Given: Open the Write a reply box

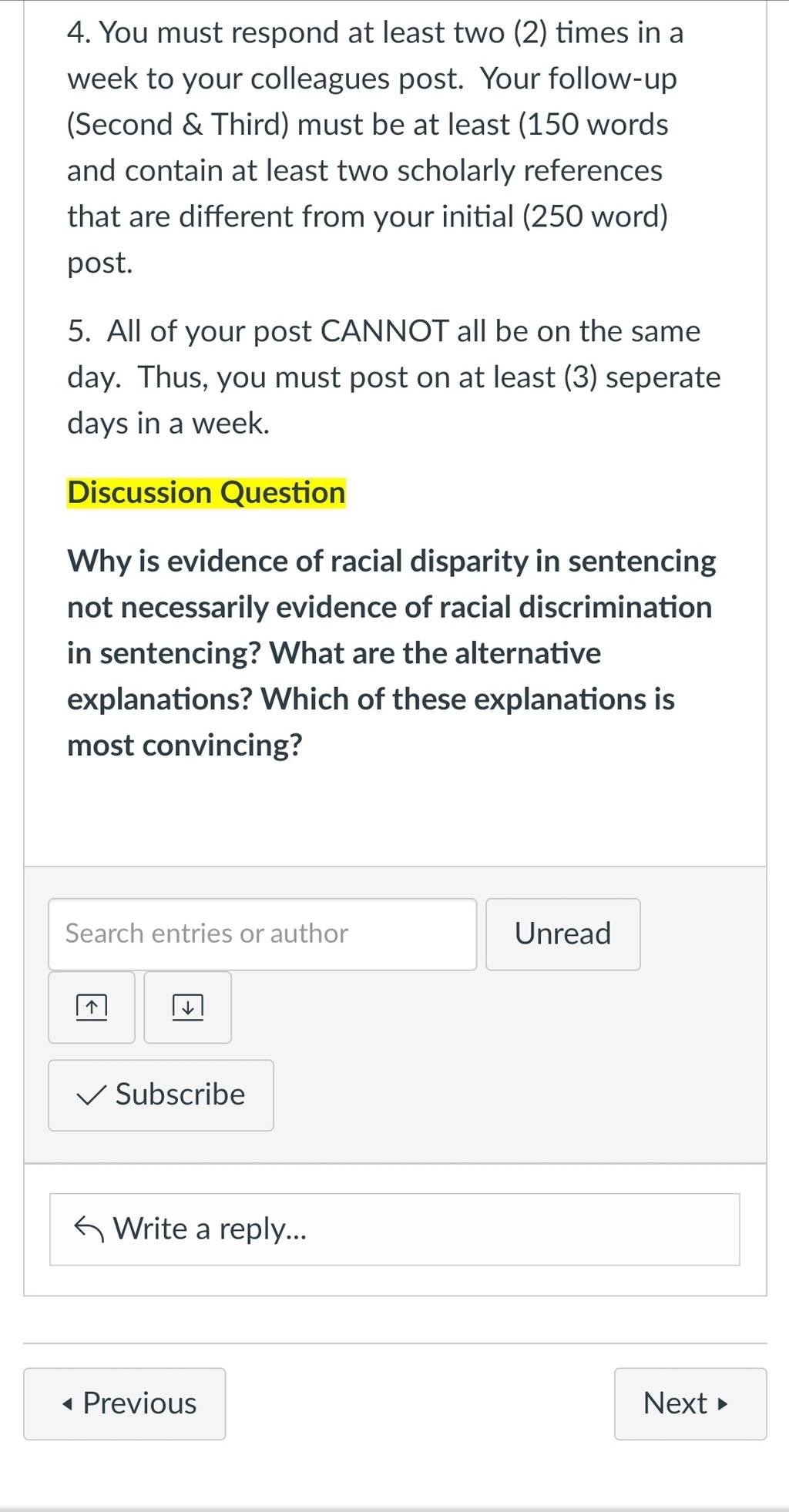Looking at the screenshot, I should click(394, 1229).
